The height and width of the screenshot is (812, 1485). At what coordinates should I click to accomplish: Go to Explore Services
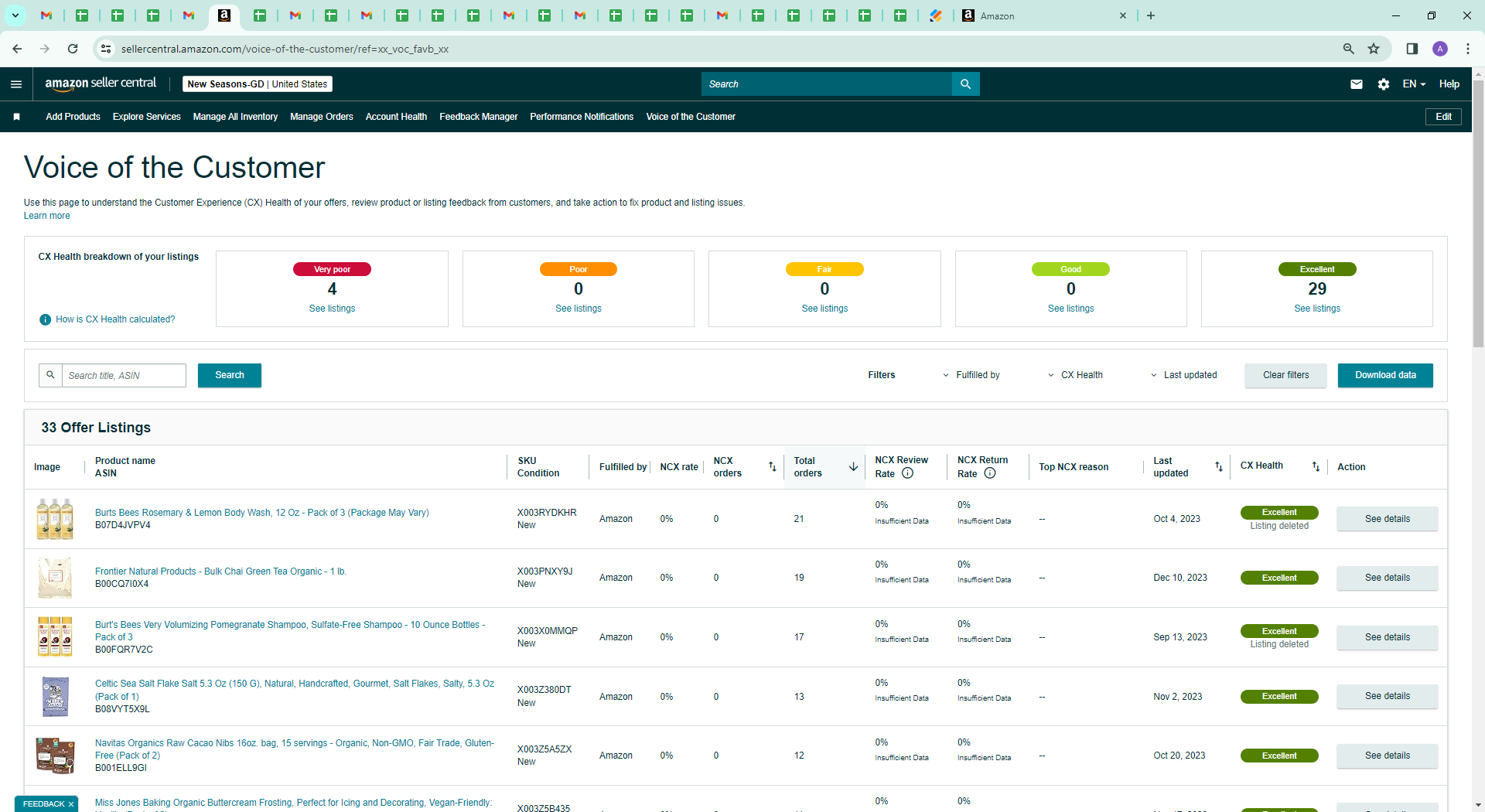147,117
